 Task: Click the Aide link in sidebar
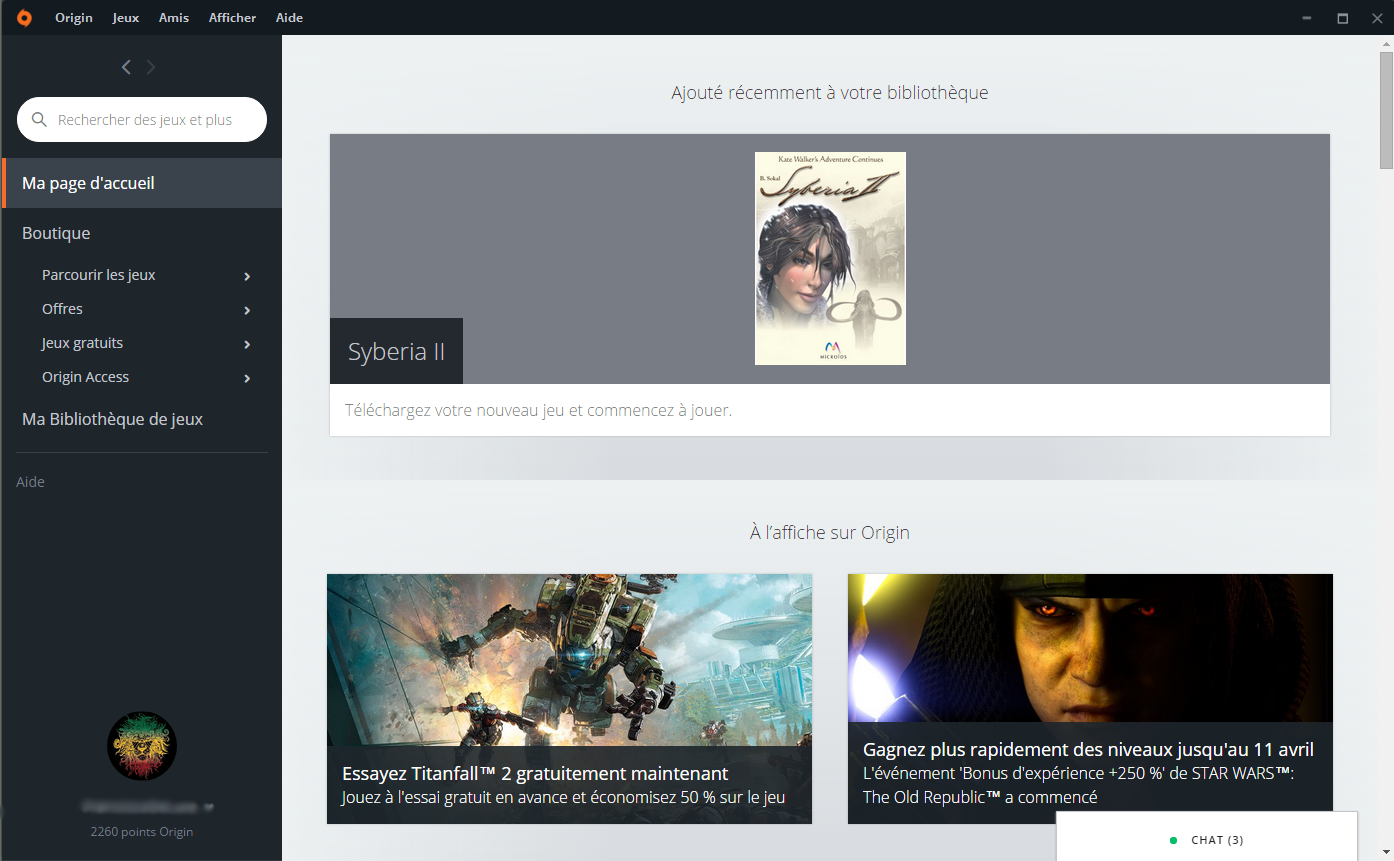point(30,482)
